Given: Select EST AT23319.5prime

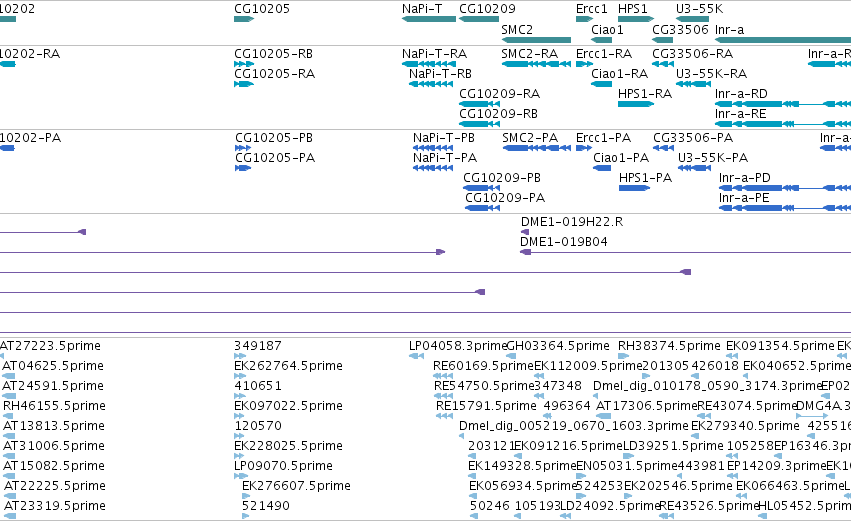Looking at the screenshot, I should click(9, 516).
